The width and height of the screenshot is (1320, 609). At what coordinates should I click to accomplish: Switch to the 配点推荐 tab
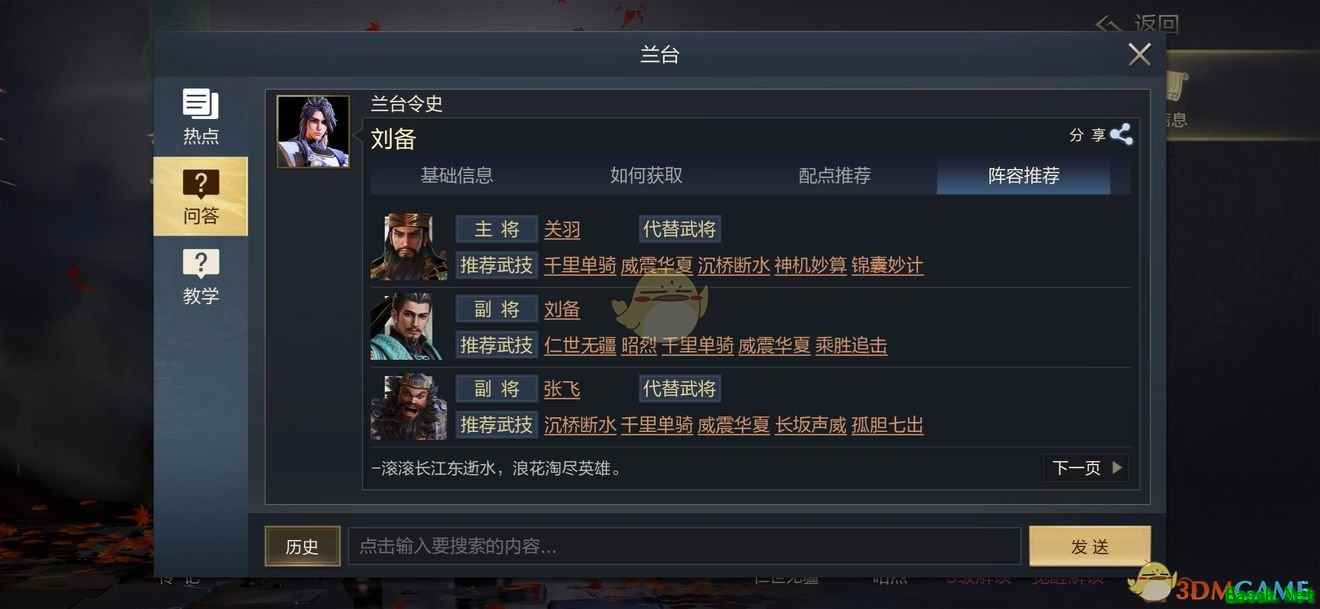click(x=835, y=175)
